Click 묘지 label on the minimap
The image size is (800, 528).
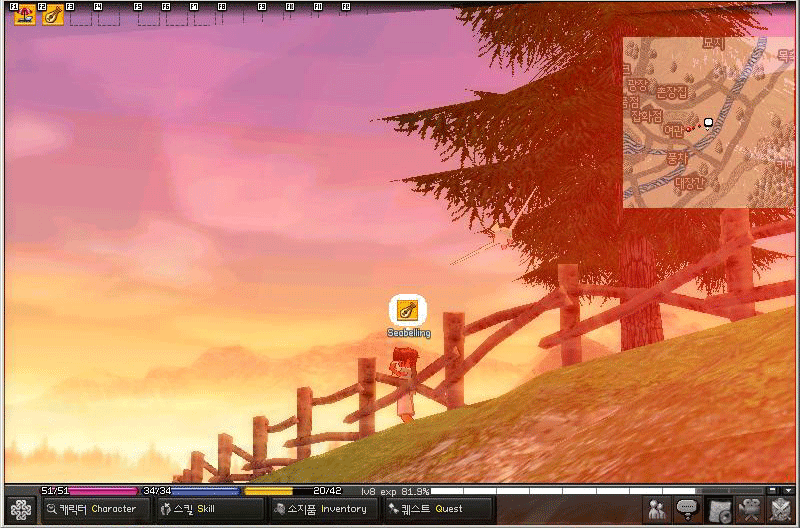tap(713, 43)
